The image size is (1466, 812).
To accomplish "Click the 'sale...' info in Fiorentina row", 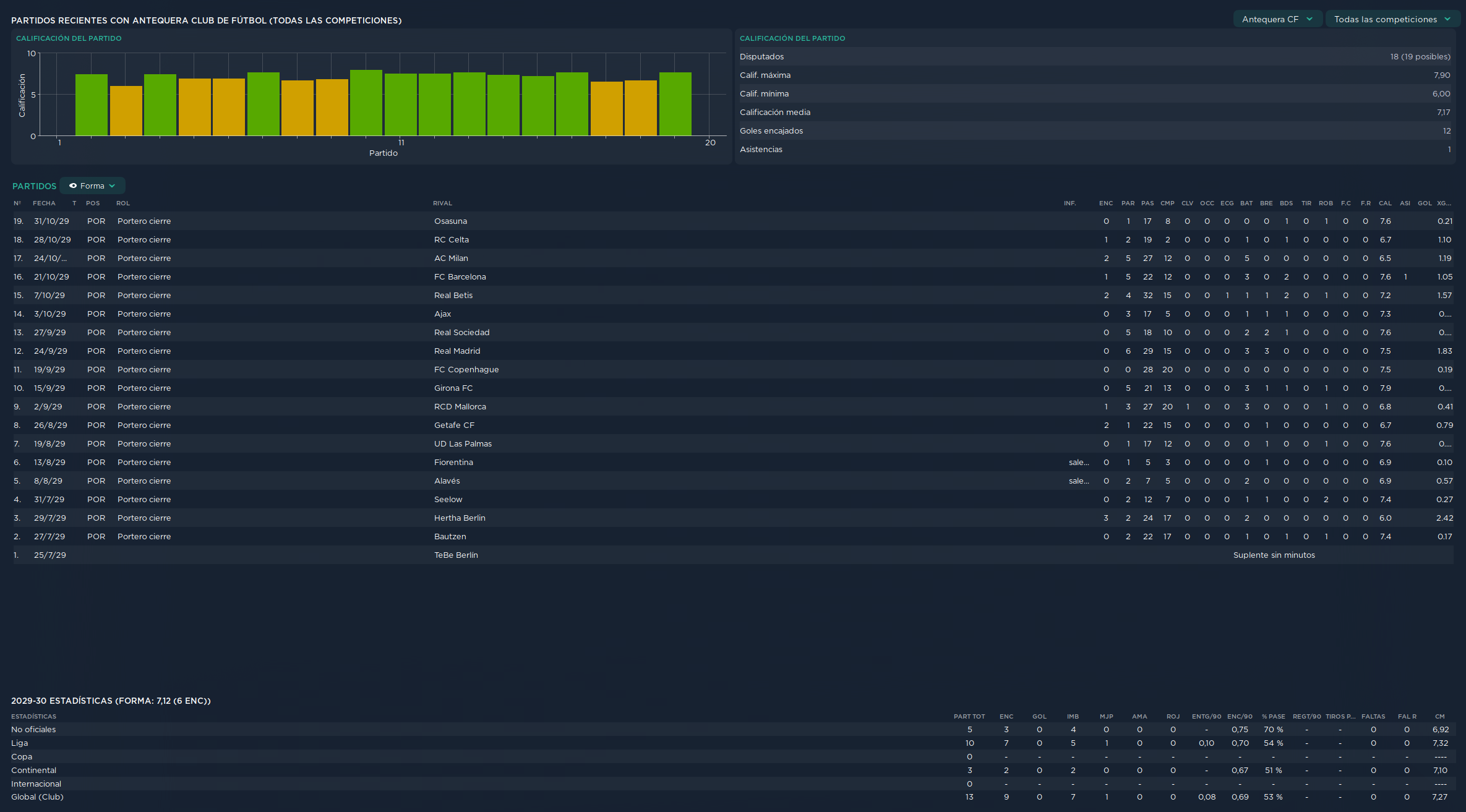I will pos(1079,463).
